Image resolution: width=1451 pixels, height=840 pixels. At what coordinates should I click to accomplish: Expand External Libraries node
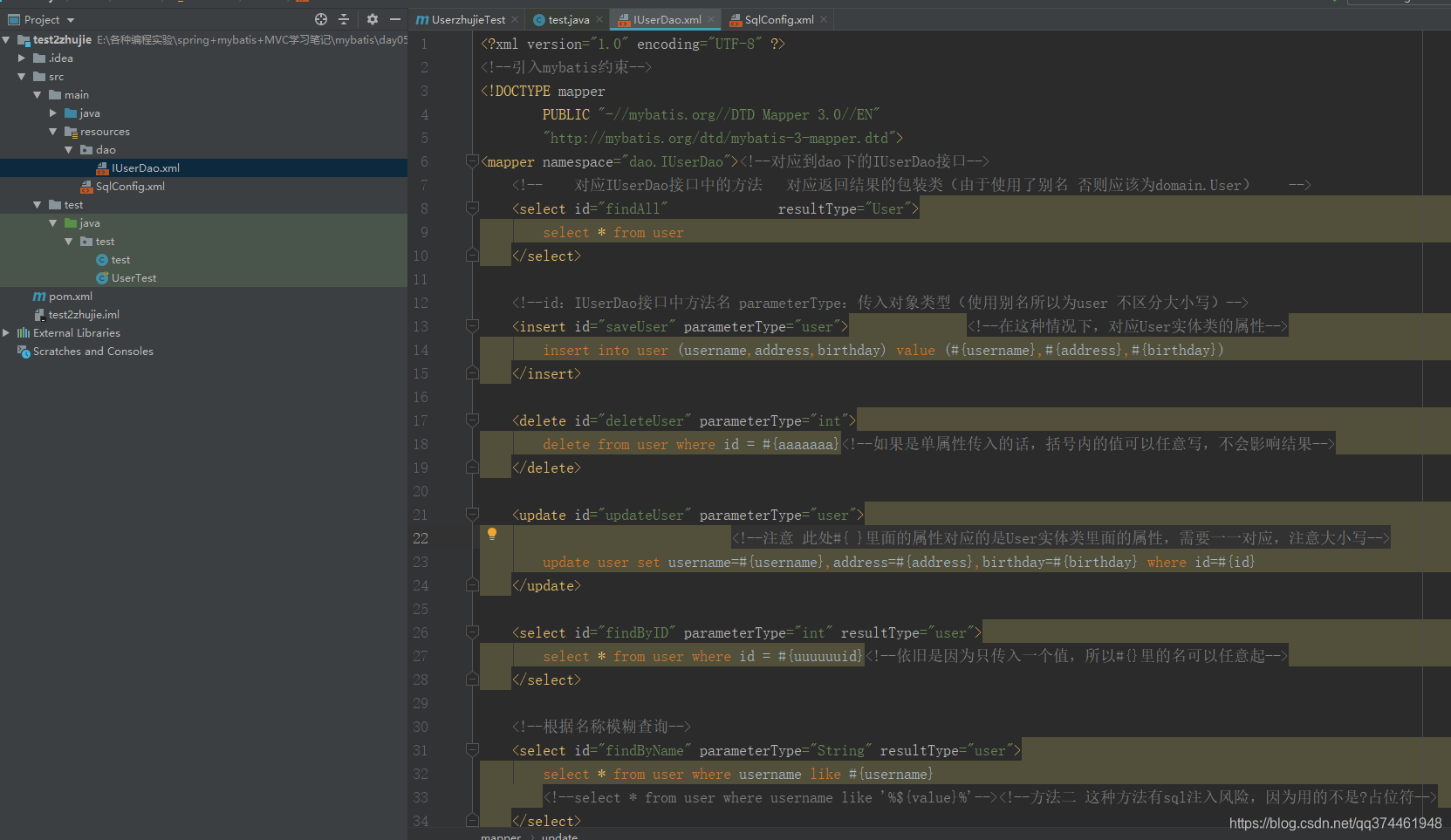[x=6, y=333]
